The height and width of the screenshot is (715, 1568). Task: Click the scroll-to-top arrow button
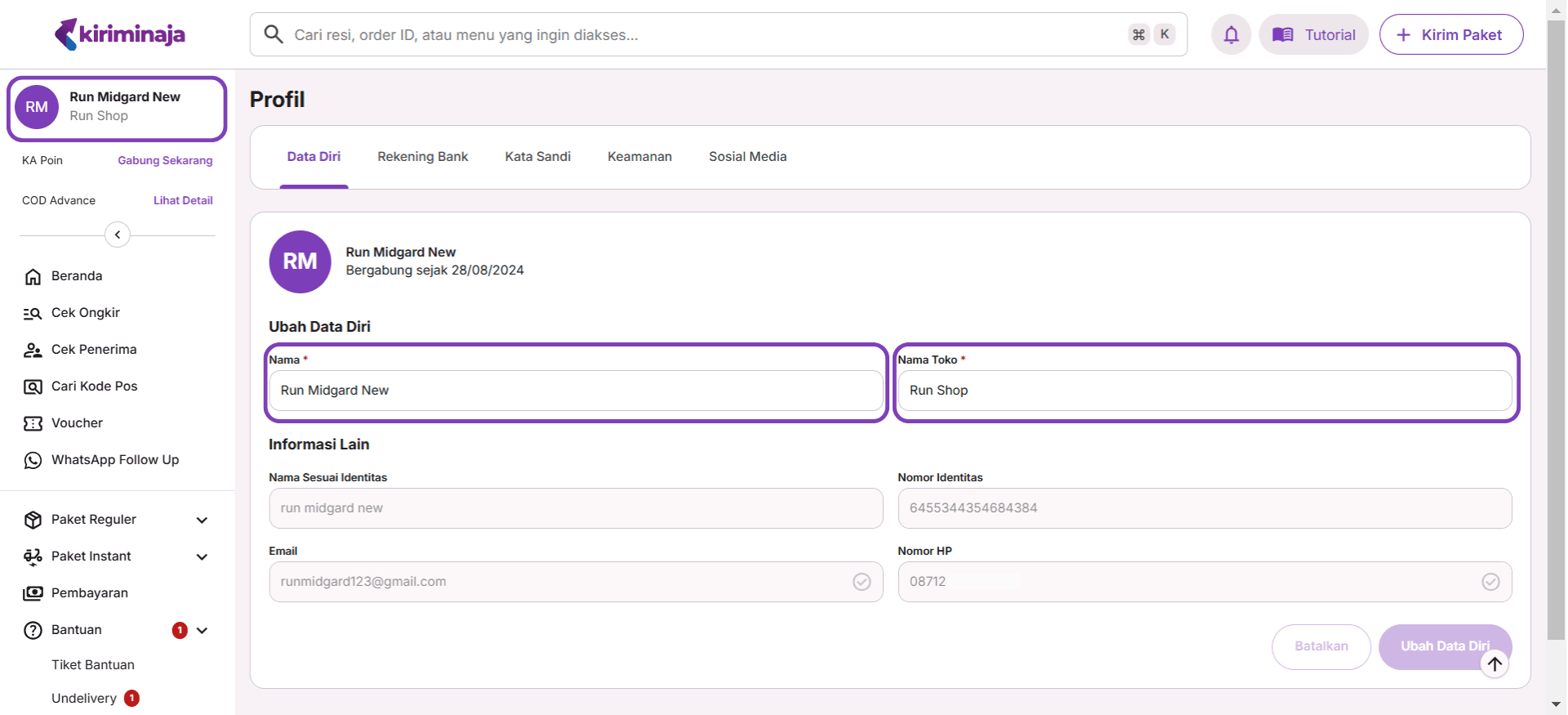click(x=1494, y=664)
